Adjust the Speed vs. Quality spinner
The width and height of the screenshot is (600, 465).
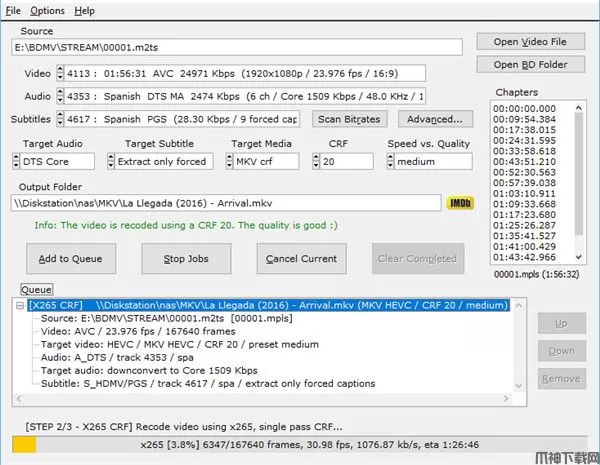[x=392, y=161]
